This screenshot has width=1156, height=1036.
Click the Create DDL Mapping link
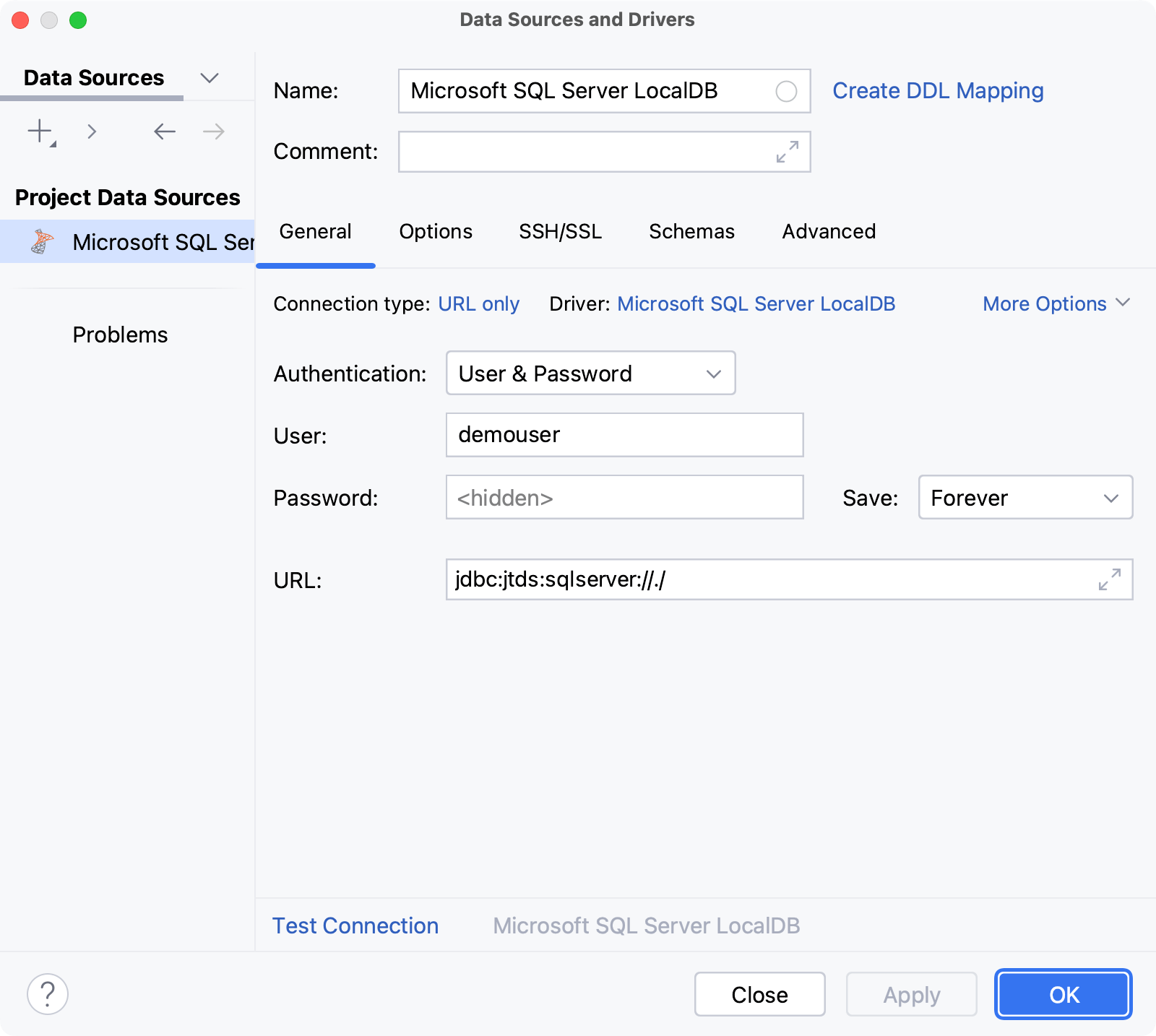937,91
